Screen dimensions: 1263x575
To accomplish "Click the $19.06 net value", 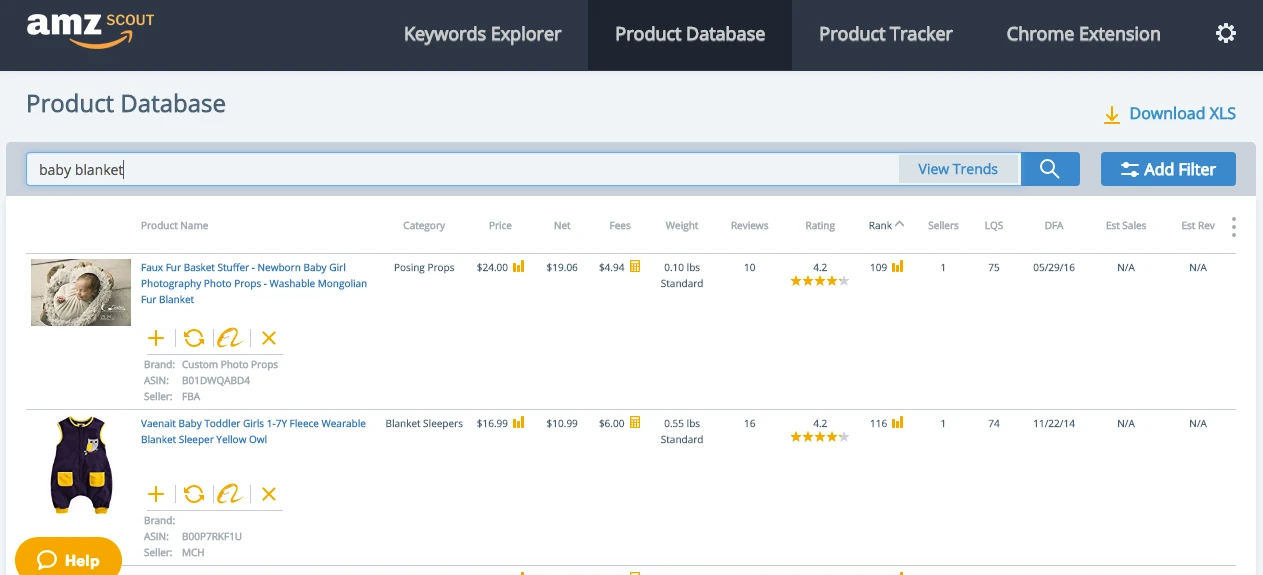I will [562, 268].
